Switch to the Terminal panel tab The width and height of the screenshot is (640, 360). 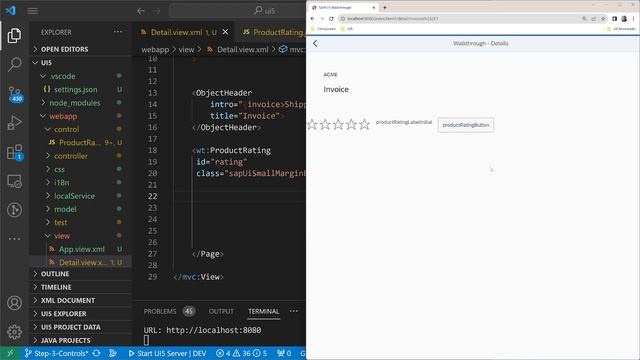264,311
